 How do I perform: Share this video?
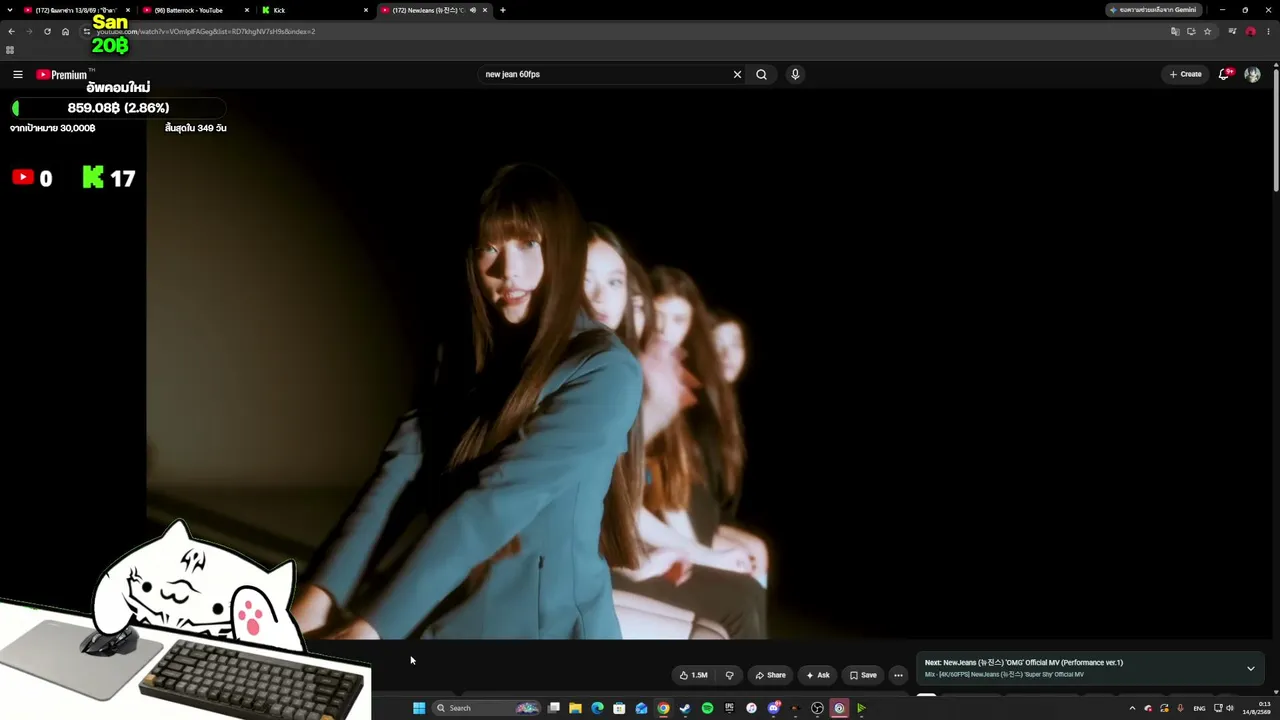point(770,675)
